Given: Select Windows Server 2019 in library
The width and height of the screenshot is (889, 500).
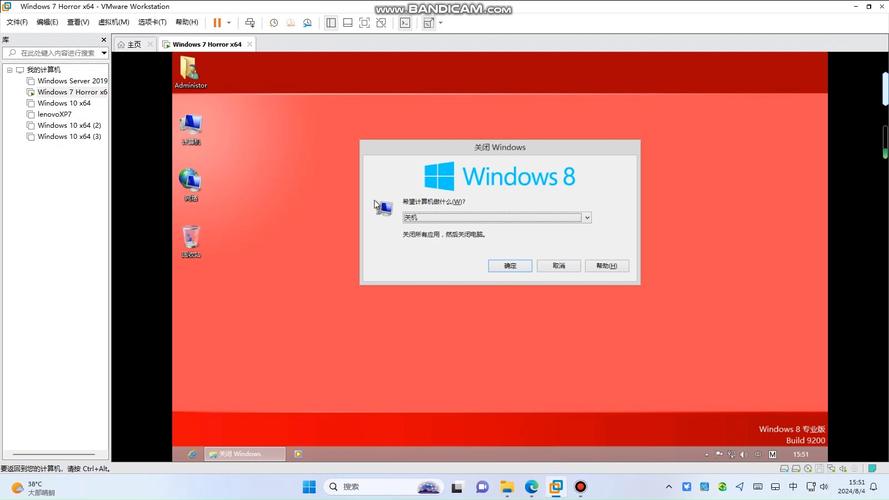Looking at the screenshot, I should coord(72,81).
